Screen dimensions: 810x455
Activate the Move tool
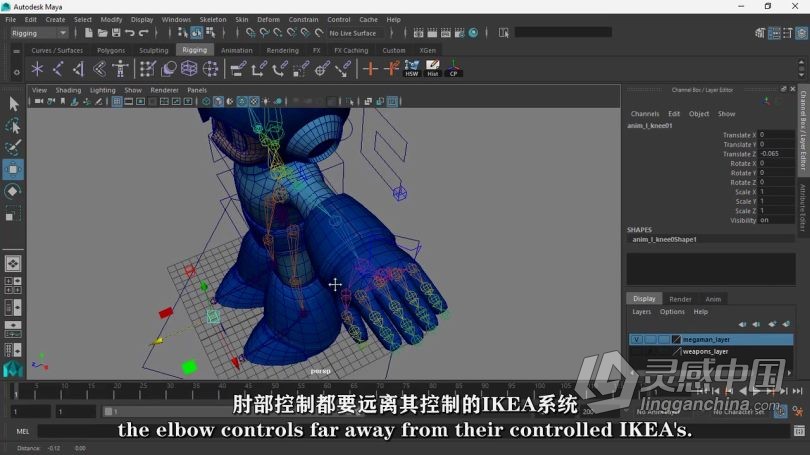[13, 169]
